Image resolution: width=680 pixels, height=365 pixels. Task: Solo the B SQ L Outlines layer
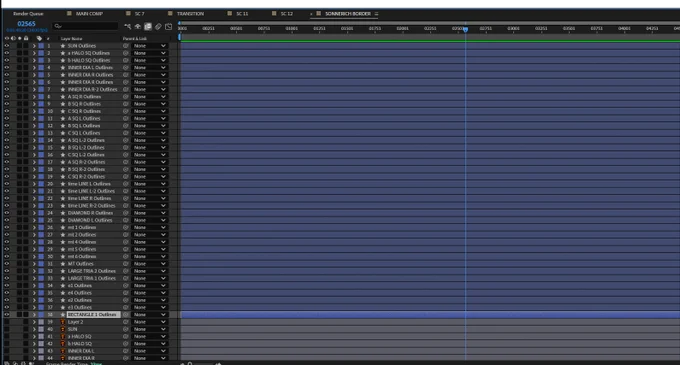[x=20, y=125]
